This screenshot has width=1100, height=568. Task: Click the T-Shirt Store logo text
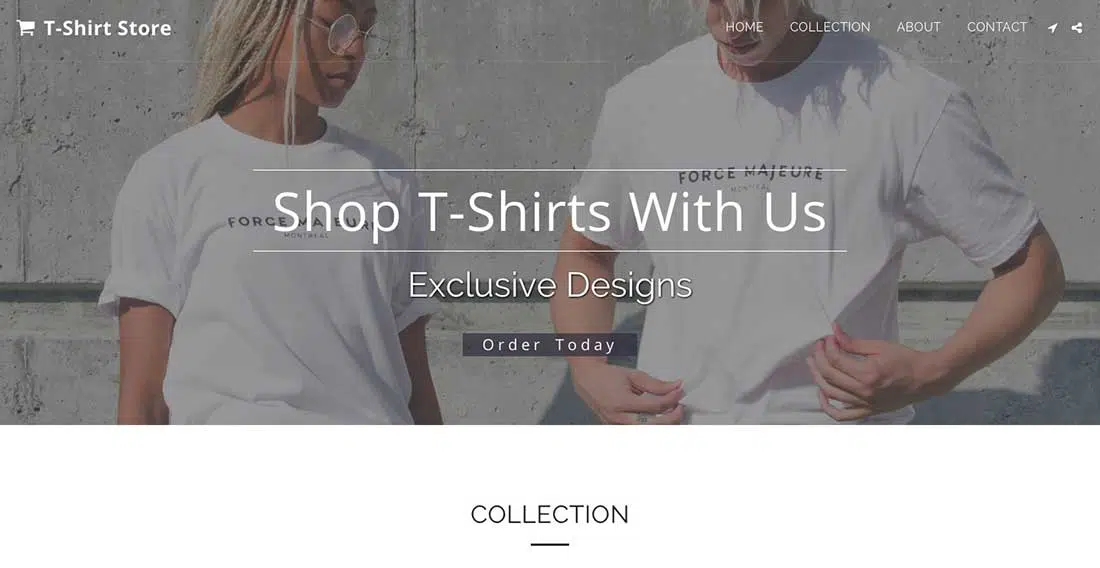click(x=107, y=28)
